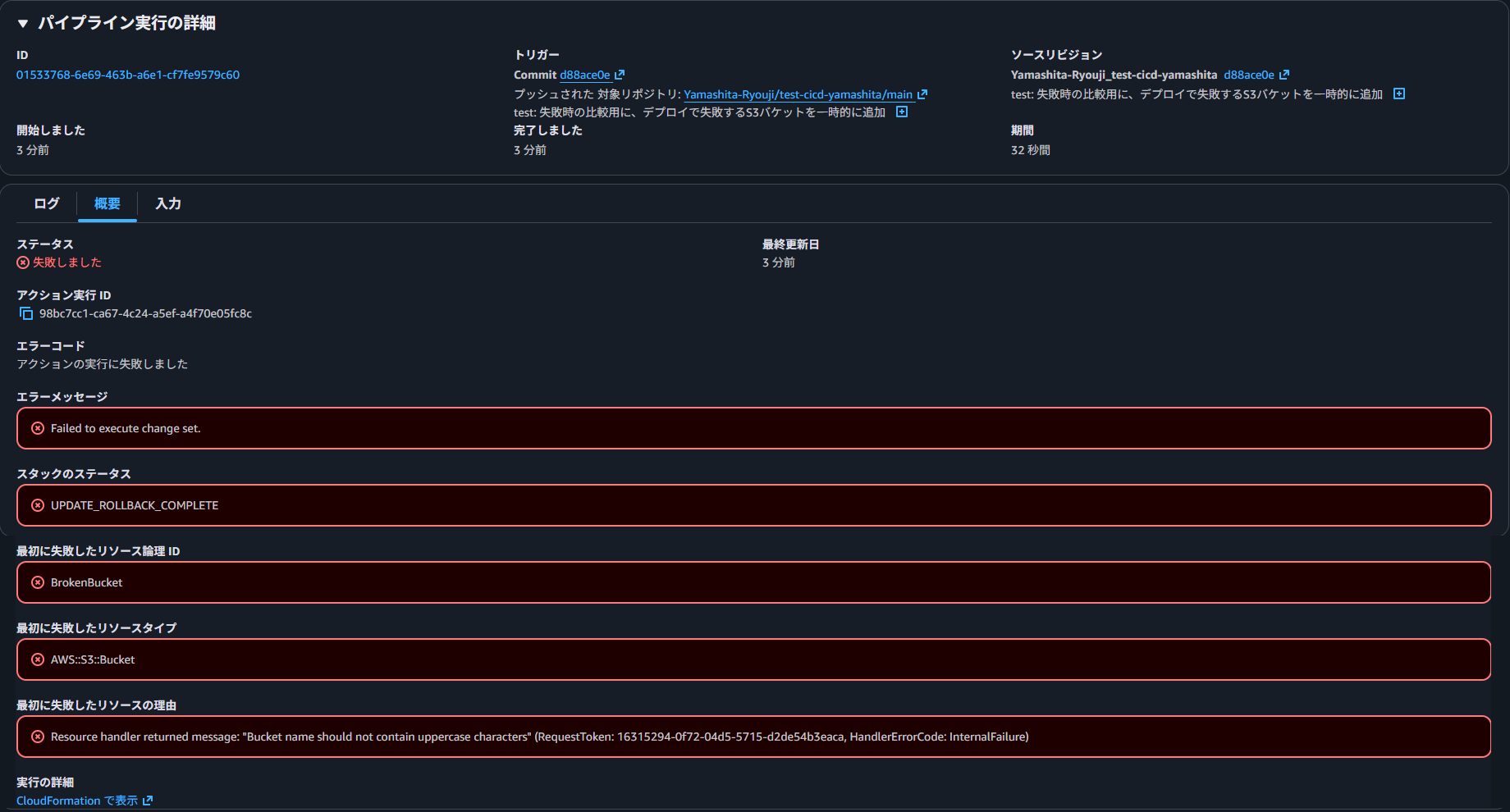Switch to the 入力 tab
The width and height of the screenshot is (1510, 812).
point(168,203)
